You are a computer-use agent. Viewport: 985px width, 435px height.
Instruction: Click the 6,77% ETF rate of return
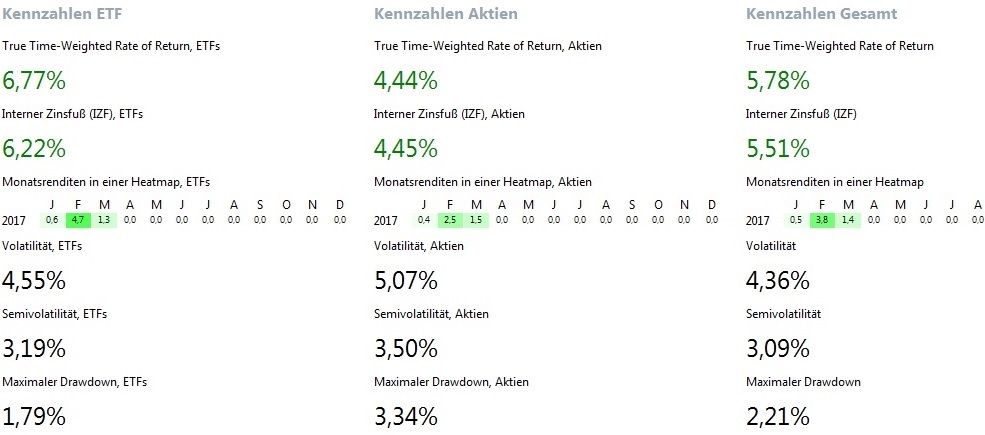(x=35, y=80)
